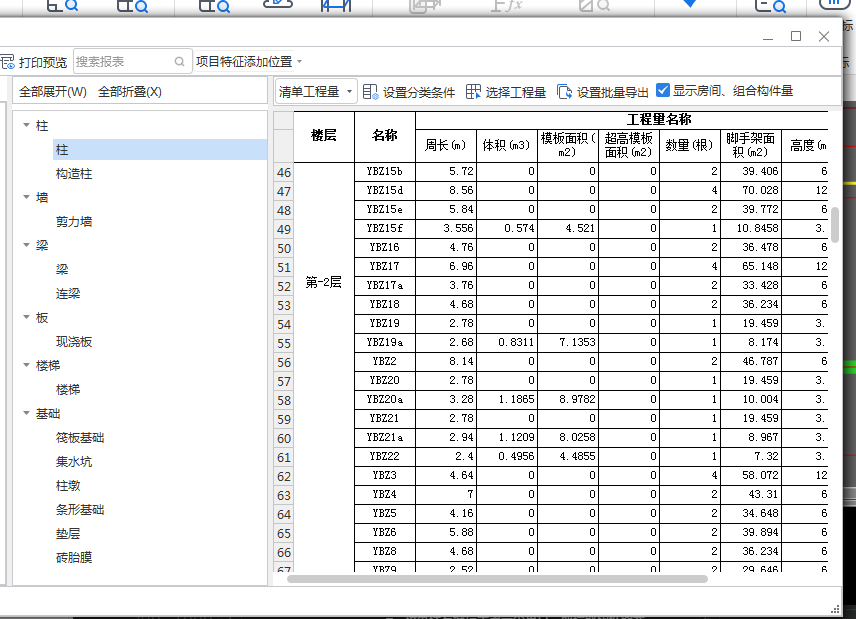The width and height of the screenshot is (856, 619).
Task: Toggle 显示房间、组合构件量 checkbox
Action: [663, 91]
